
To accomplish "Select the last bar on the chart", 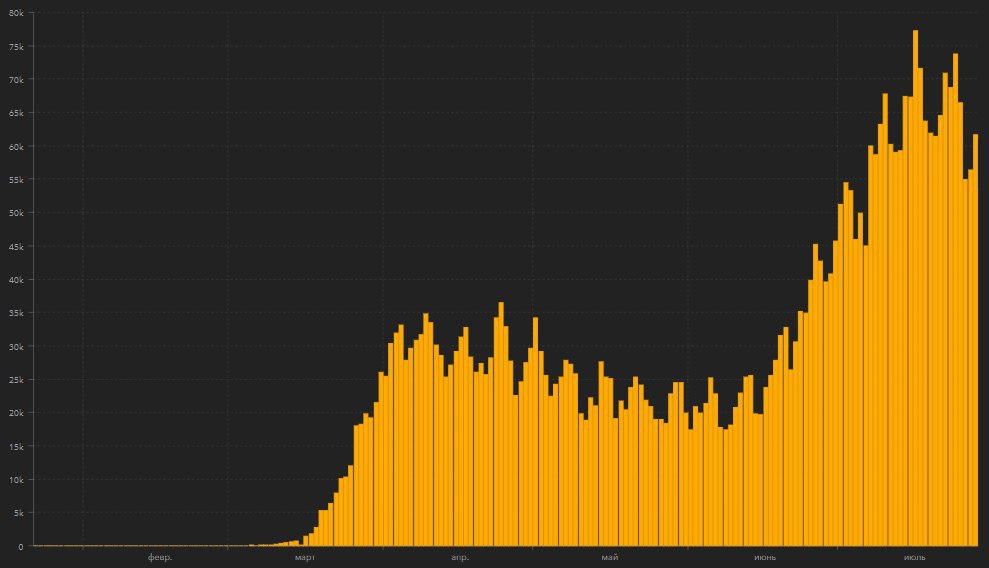I will [976, 340].
